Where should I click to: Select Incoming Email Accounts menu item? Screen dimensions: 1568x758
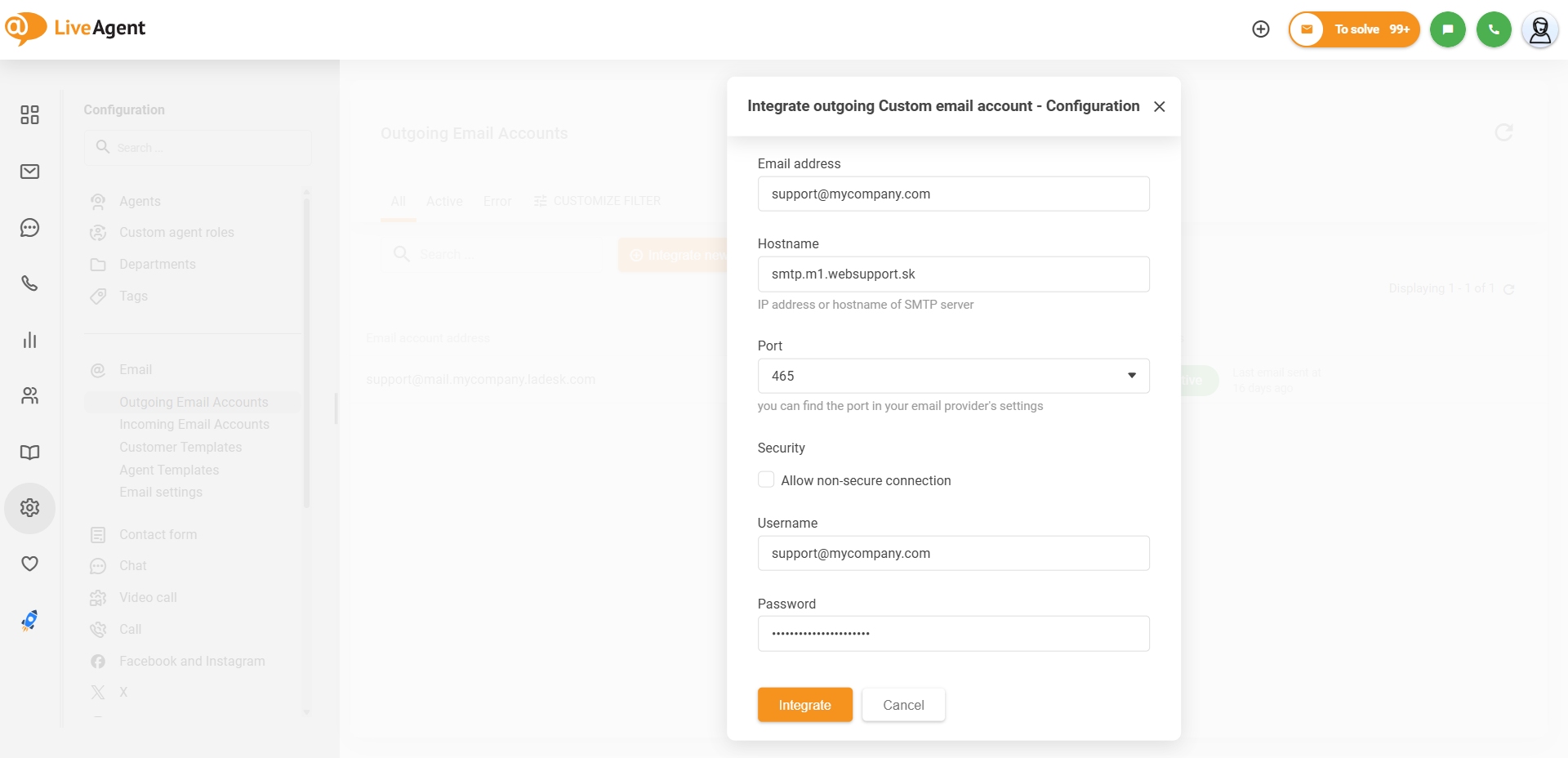pyautogui.click(x=194, y=425)
